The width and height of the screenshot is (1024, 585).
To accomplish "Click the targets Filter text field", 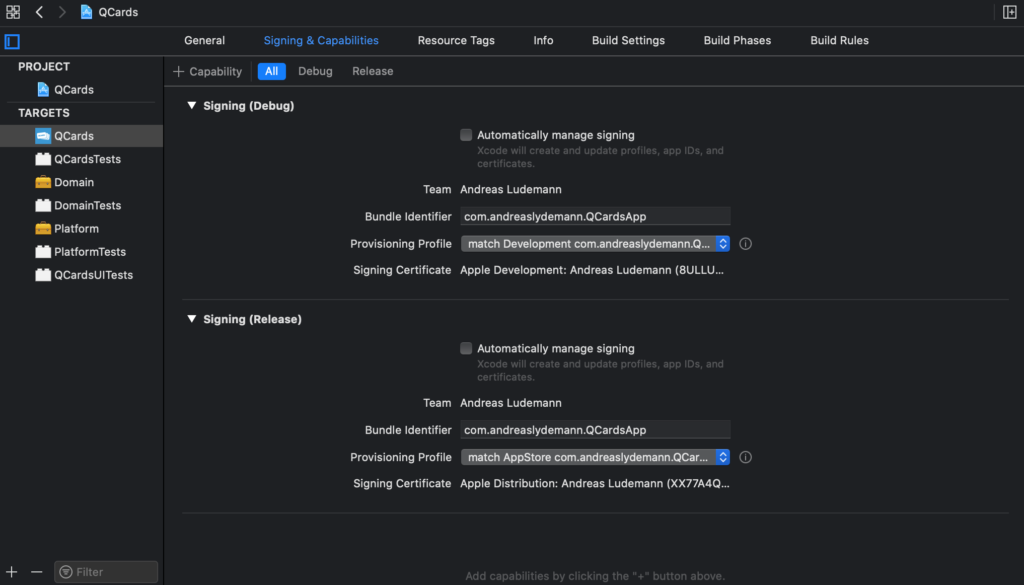I will pos(106,572).
